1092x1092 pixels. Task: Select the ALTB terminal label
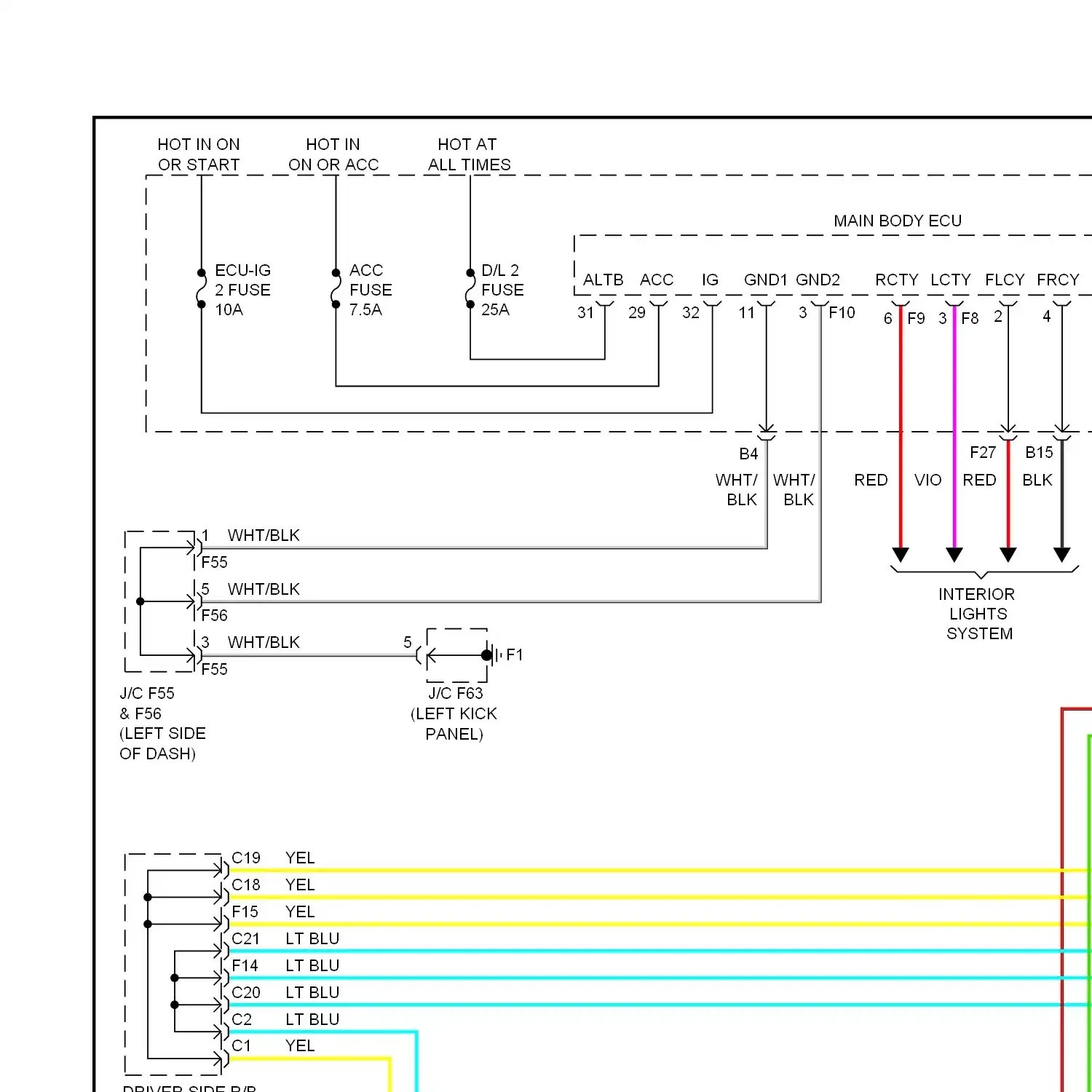[x=603, y=280]
